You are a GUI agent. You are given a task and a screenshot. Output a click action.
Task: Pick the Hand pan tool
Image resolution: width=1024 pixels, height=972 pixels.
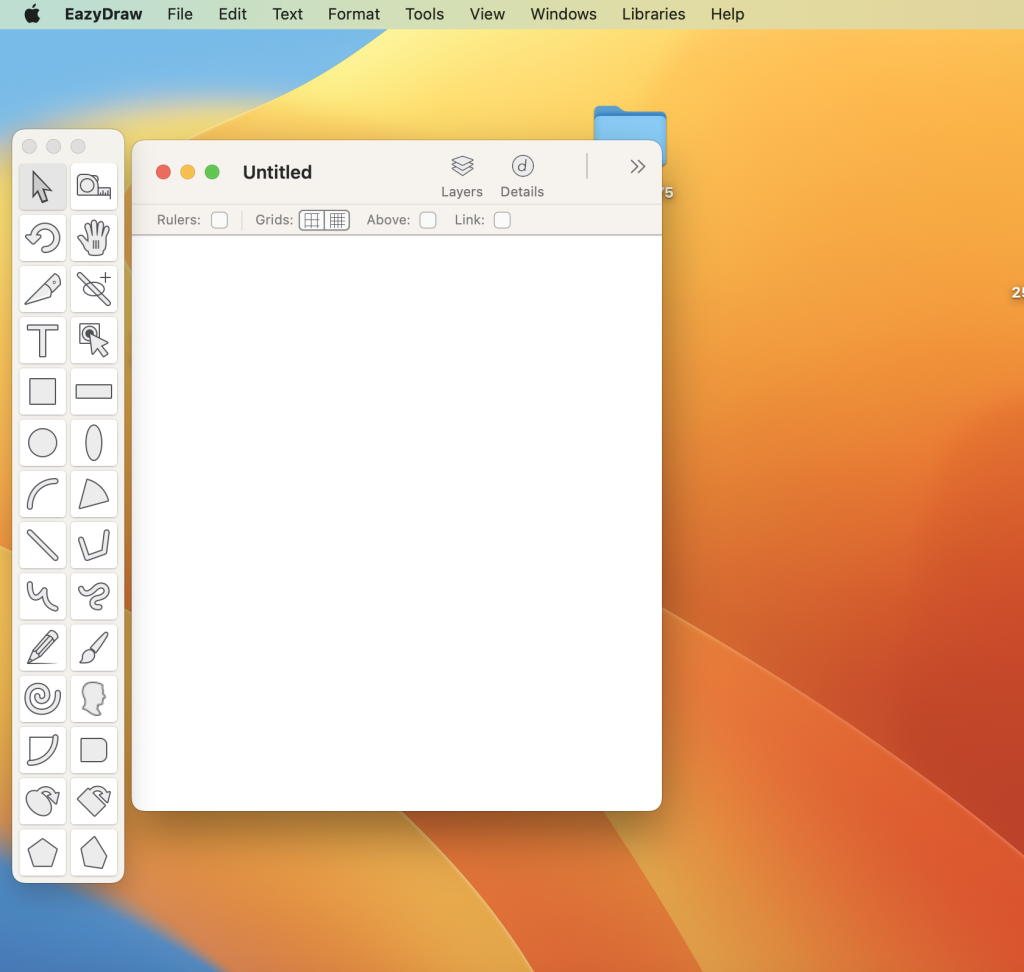tap(94, 238)
